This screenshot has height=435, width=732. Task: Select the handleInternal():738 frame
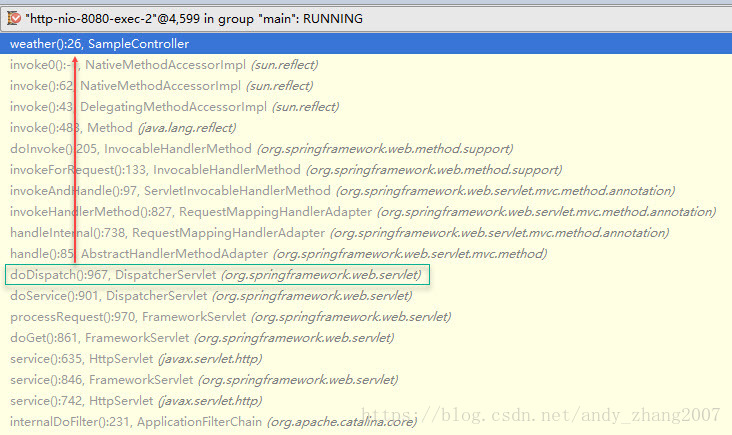(x=366, y=233)
